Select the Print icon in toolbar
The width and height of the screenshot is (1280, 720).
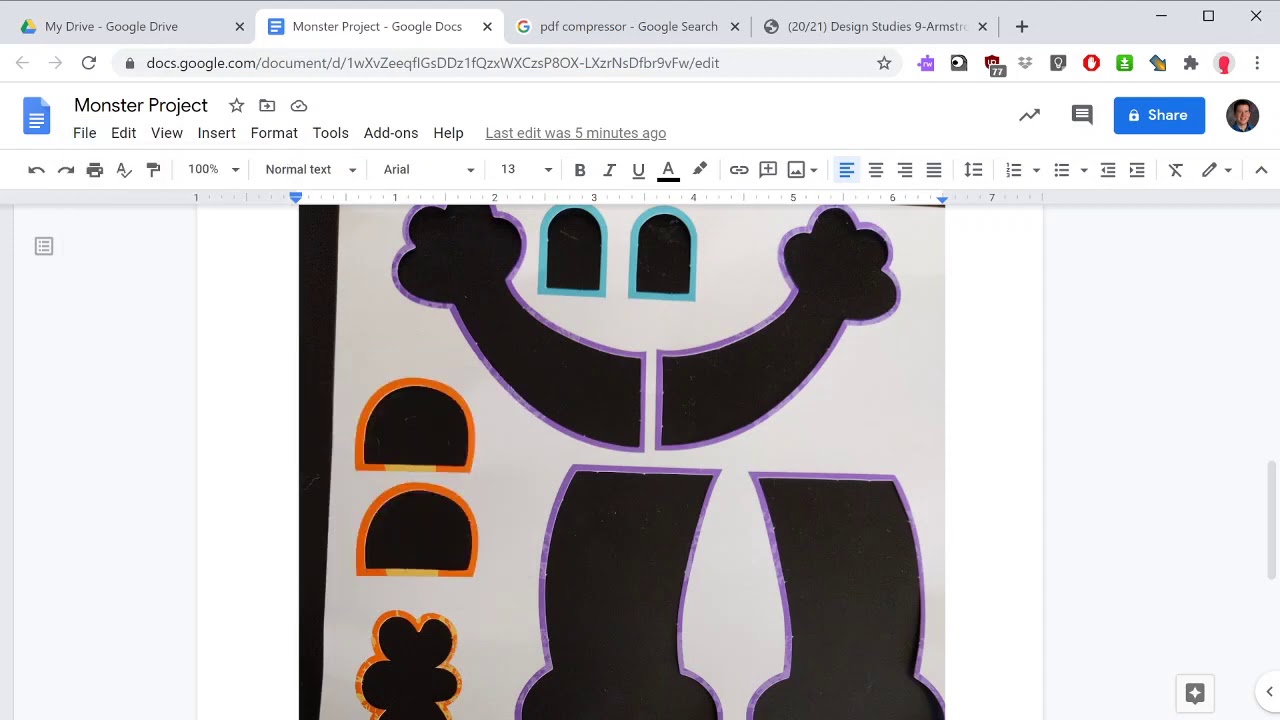[x=95, y=170]
